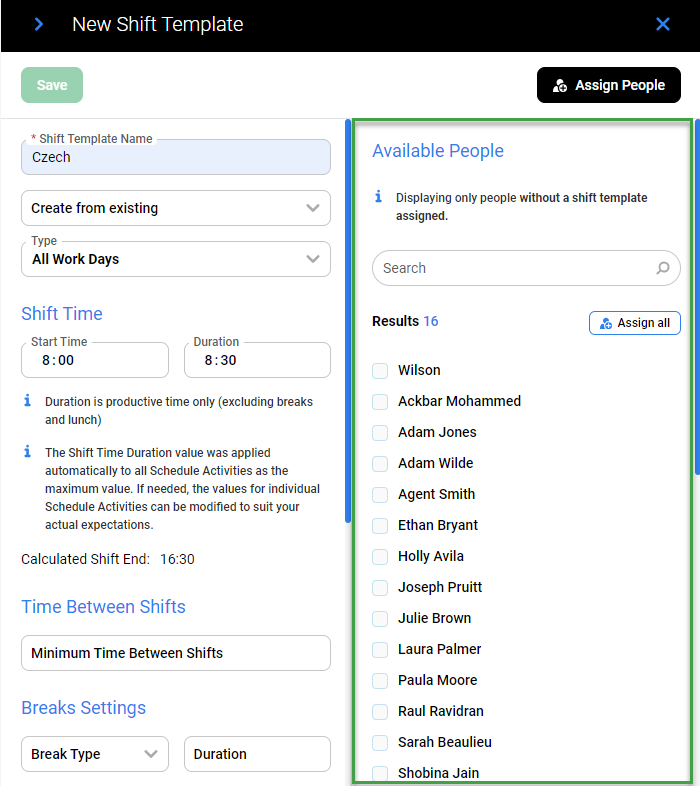700x786 pixels.
Task: Tick the checkbox next to Laura Palmer
Action: click(x=380, y=650)
